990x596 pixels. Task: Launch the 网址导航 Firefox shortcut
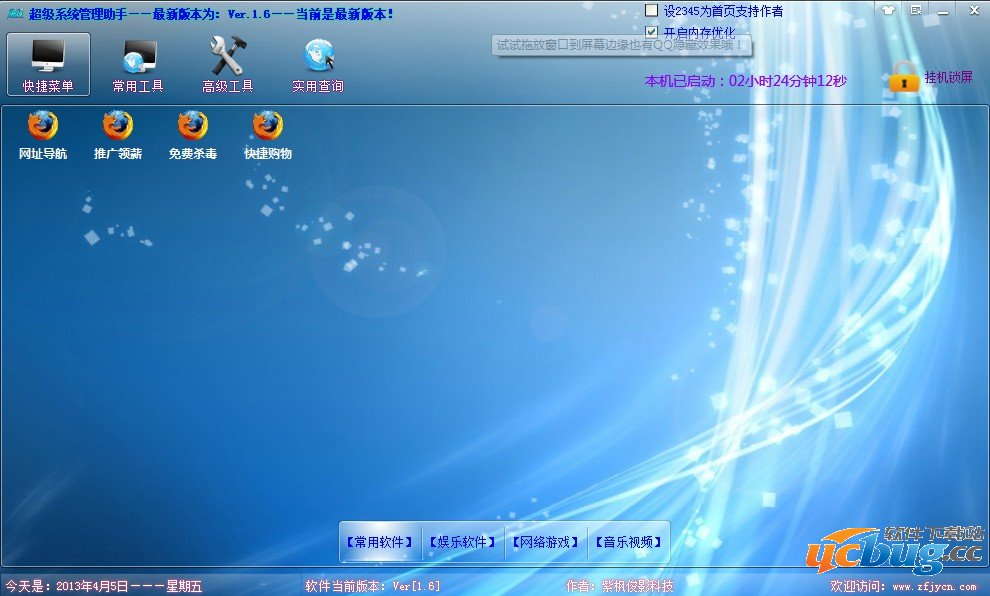(x=43, y=126)
